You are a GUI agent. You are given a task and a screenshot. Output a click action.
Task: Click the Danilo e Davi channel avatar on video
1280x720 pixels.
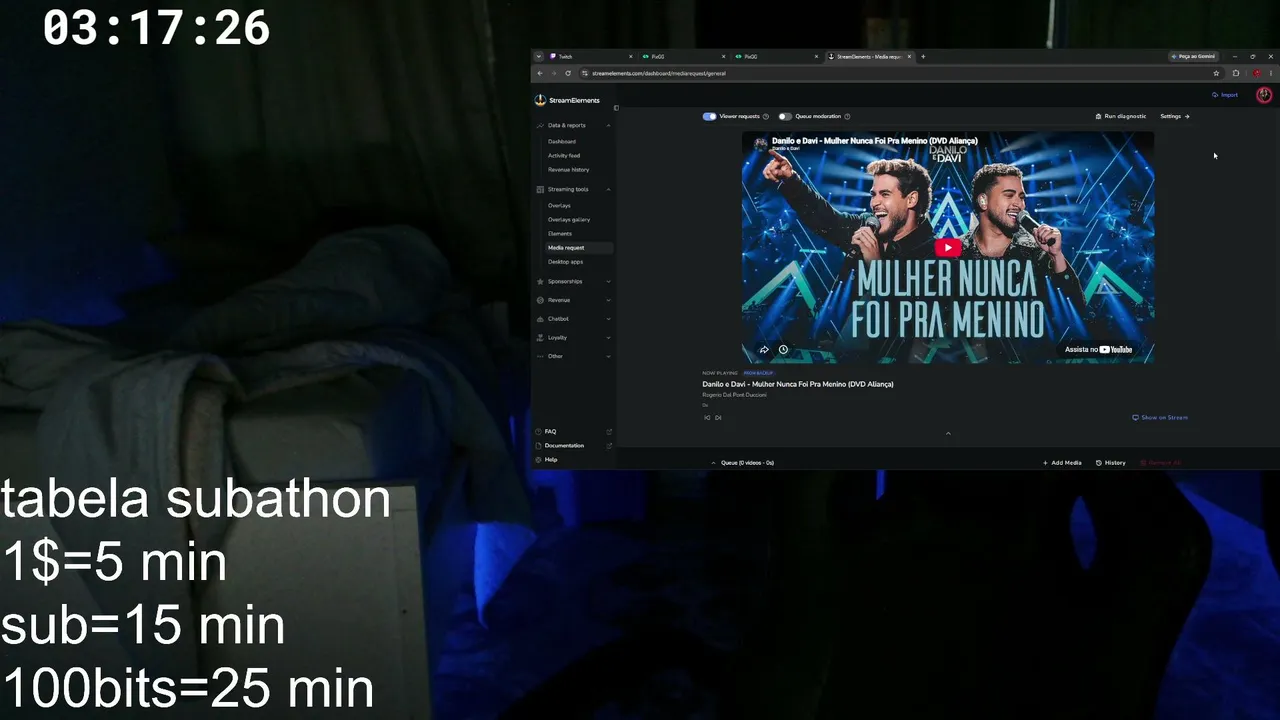760,144
